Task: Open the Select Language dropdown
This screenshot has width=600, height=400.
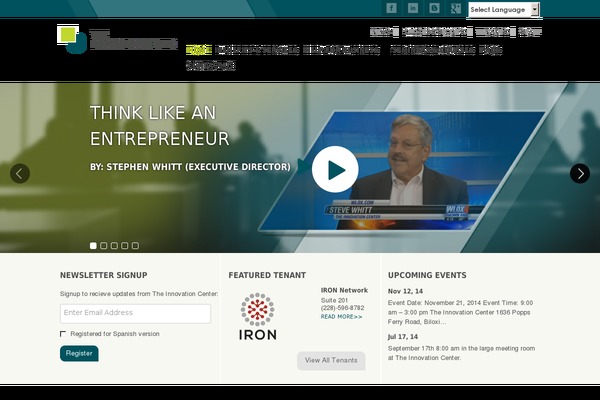Action: click(x=504, y=9)
